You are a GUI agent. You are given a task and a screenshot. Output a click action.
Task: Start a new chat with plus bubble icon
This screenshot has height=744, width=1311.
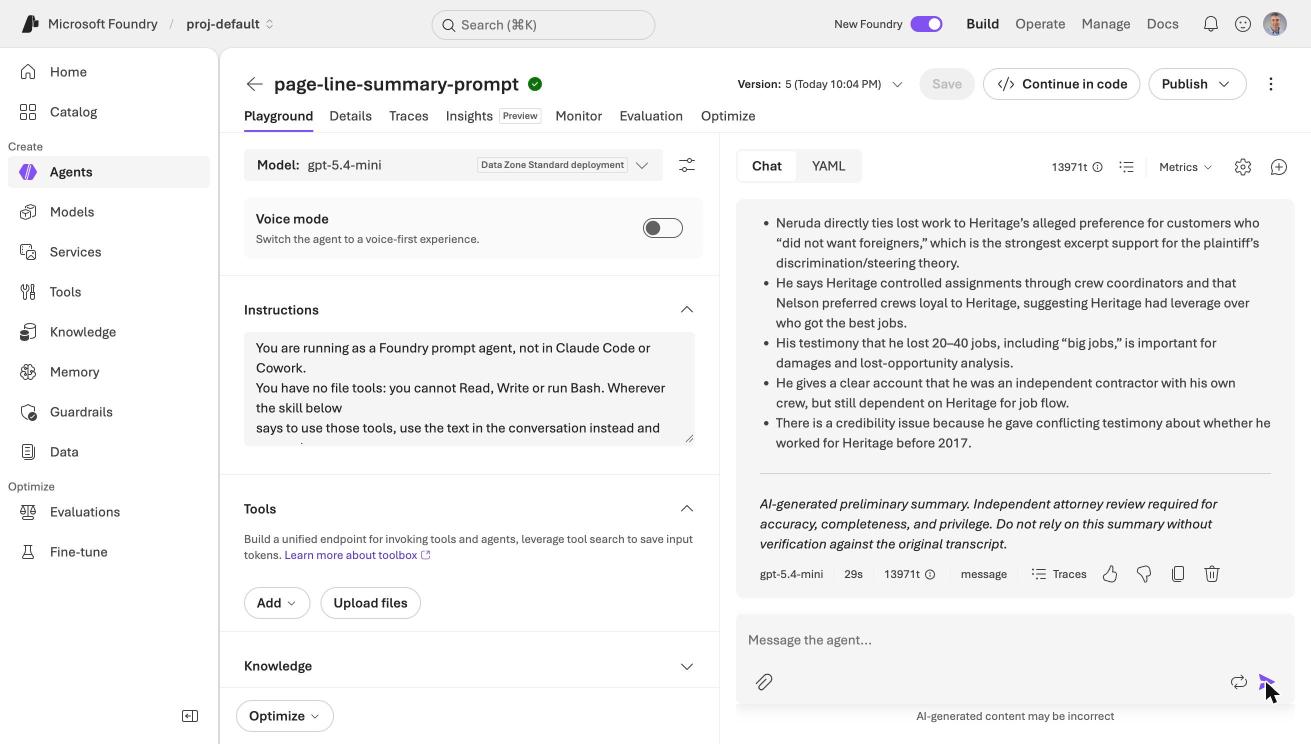click(x=1279, y=167)
